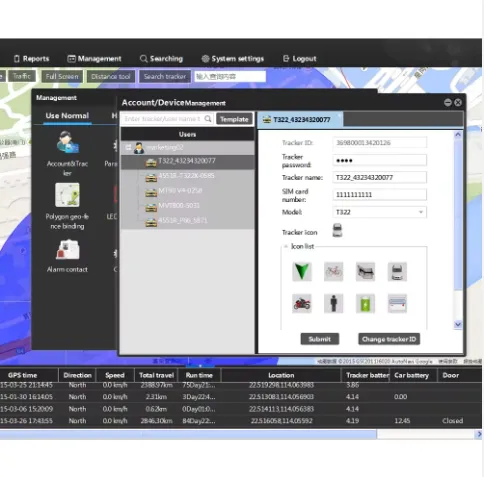Switch to the Use Normal tab

tap(67, 116)
